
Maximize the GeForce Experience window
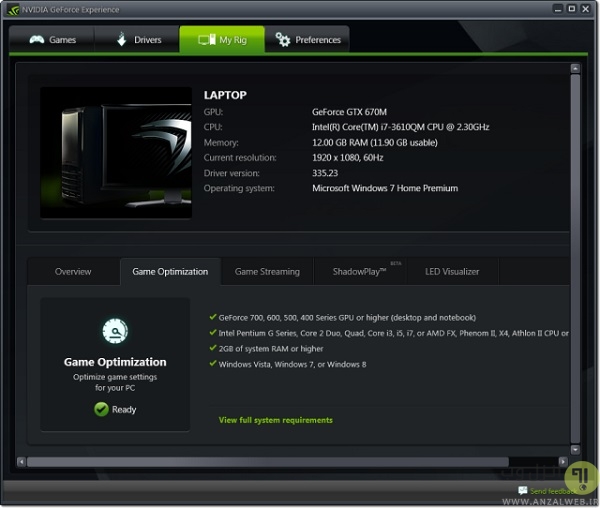pos(572,9)
